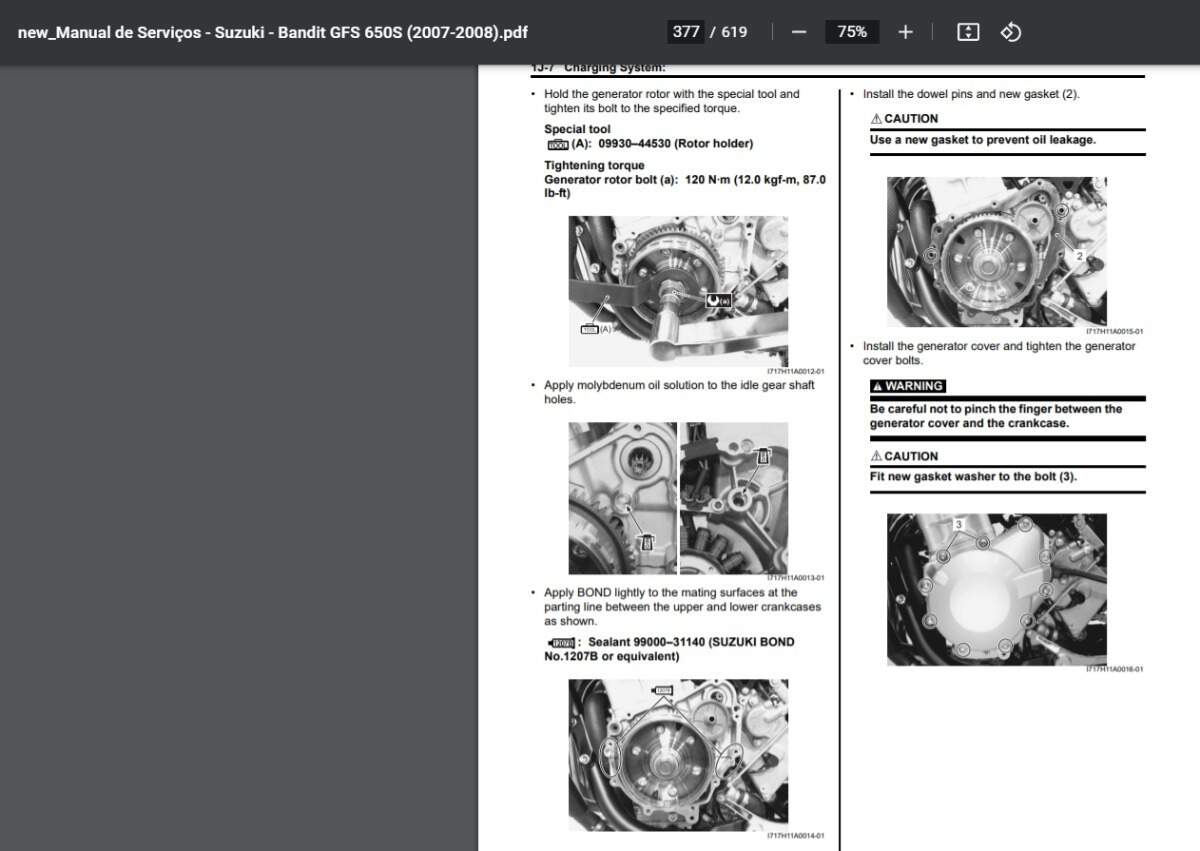Screen dimensions: 1200x851
Task: Click the zoom out minus button
Action: [x=798, y=32]
